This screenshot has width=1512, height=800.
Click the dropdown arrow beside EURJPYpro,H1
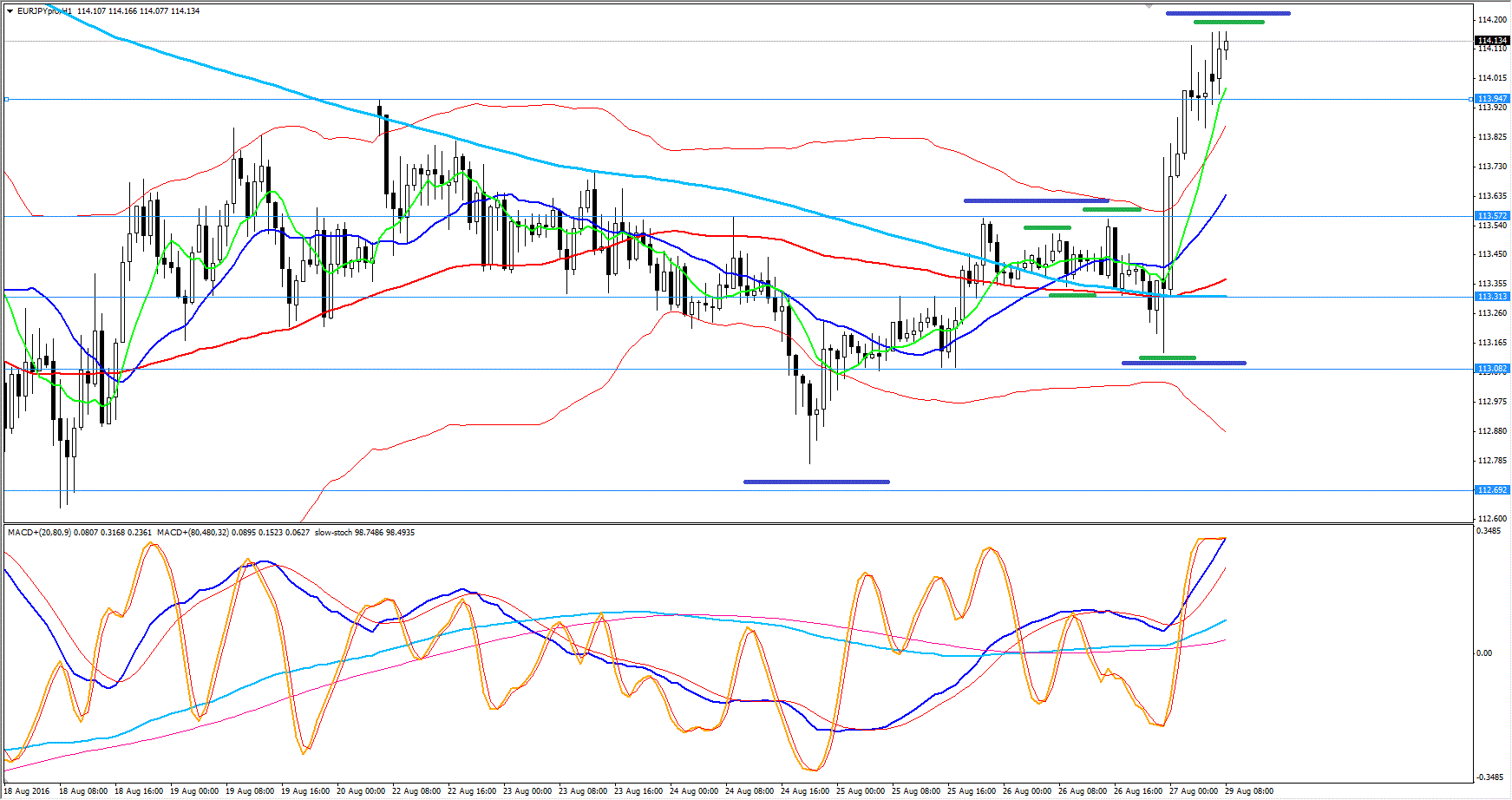pyautogui.click(x=10, y=11)
